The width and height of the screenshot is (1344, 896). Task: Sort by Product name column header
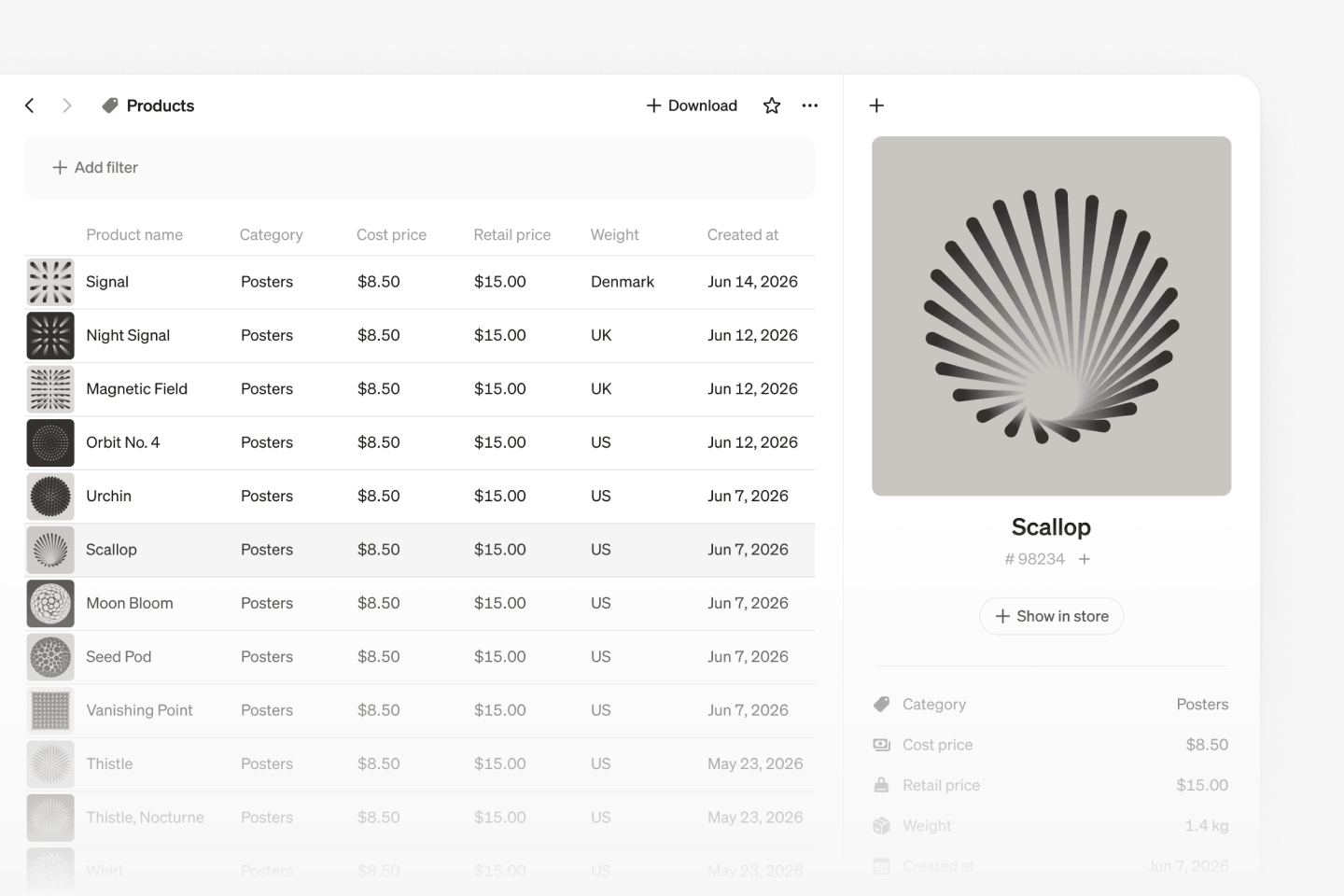click(x=134, y=234)
